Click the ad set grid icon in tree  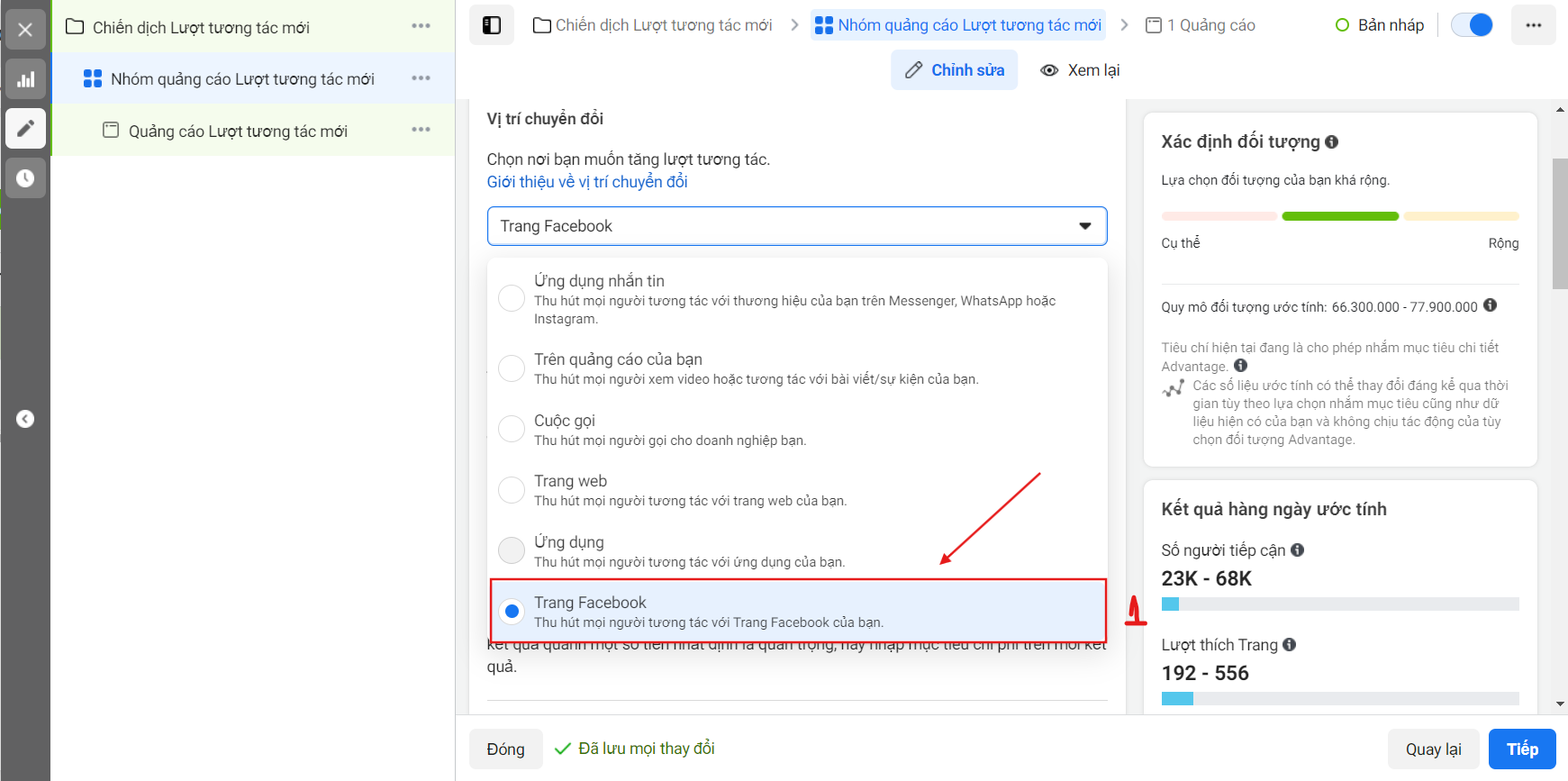coord(92,78)
